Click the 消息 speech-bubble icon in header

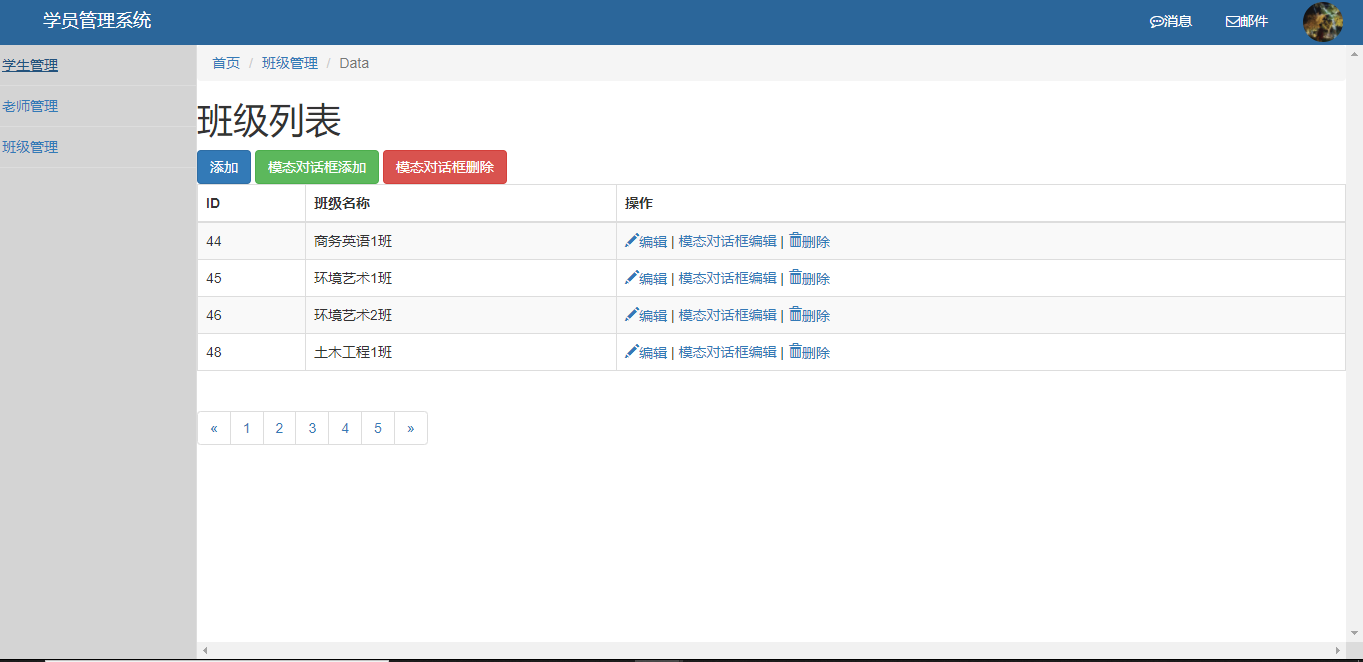tap(1157, 22)
